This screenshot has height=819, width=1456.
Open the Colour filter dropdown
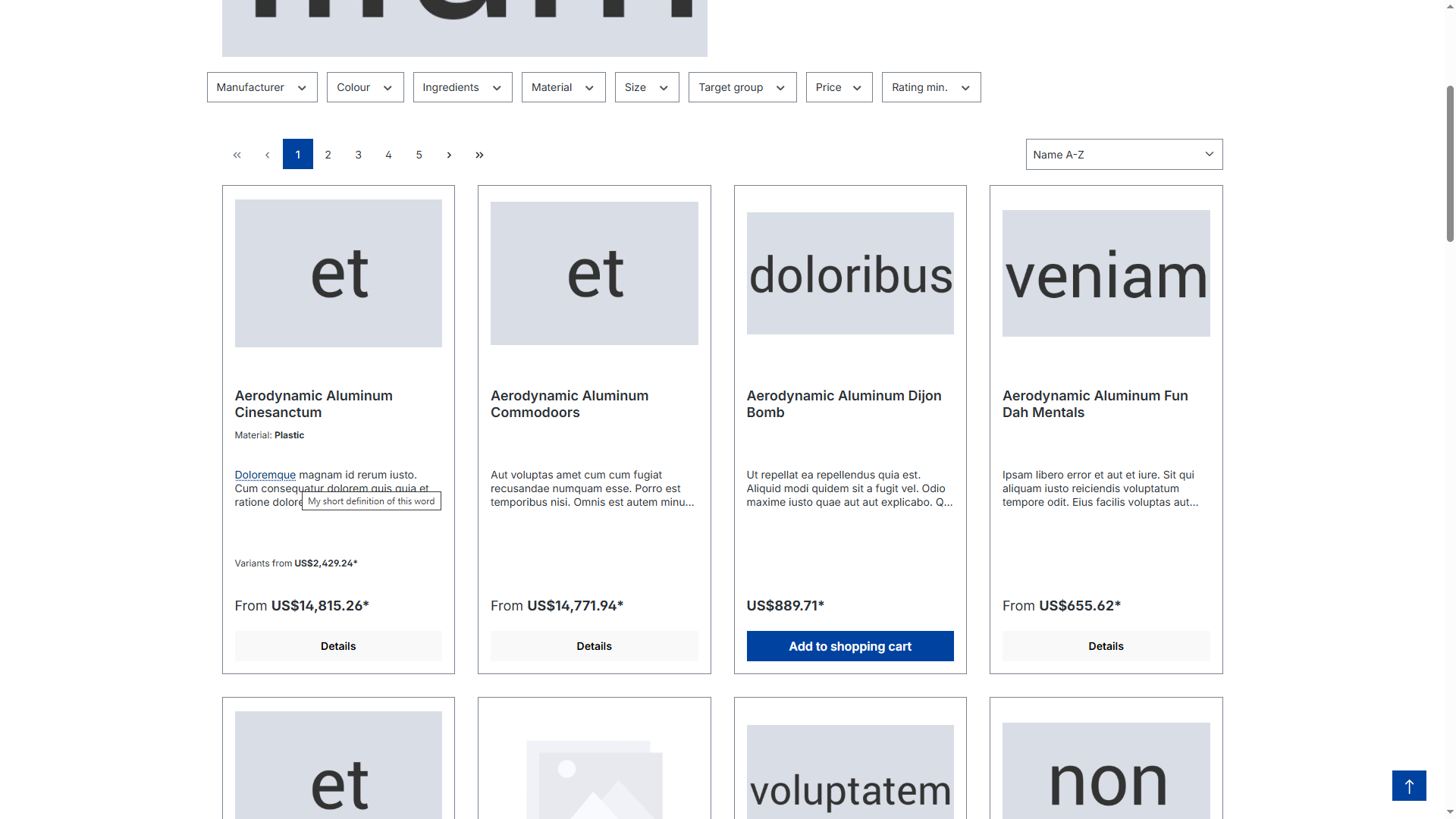coord(365,87)
